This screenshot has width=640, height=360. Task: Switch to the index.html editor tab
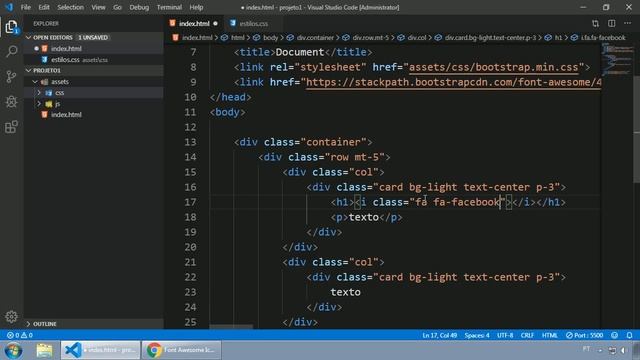[194, 24]
